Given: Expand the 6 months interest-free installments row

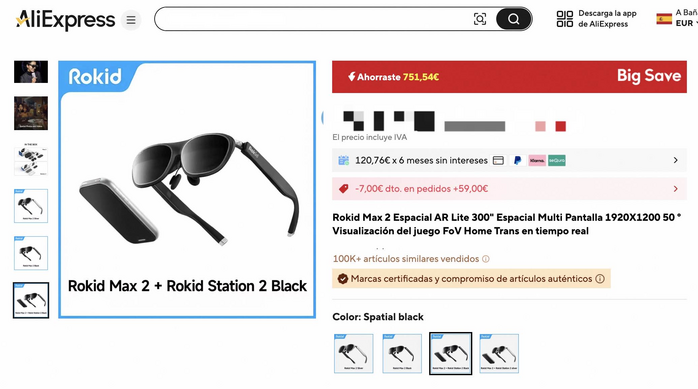Looking at the screenshot, I should pos(509,160).
